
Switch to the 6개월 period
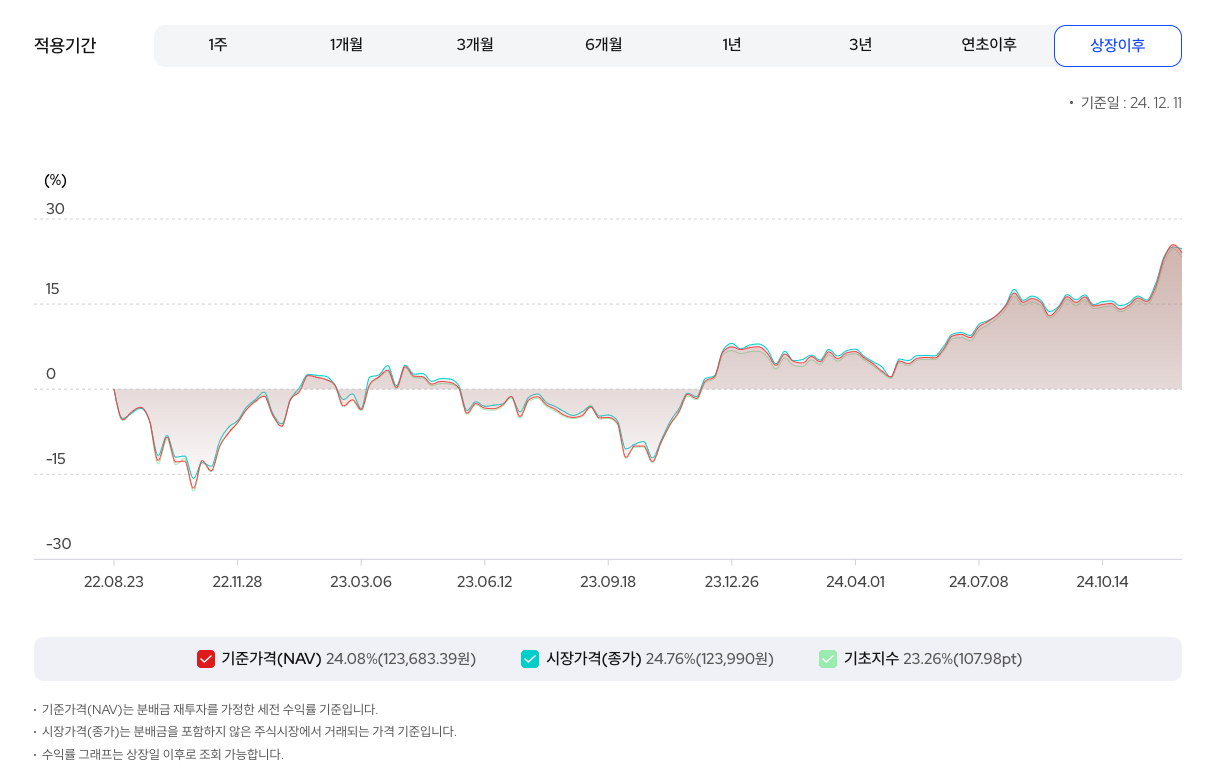[x=604, y=45]
